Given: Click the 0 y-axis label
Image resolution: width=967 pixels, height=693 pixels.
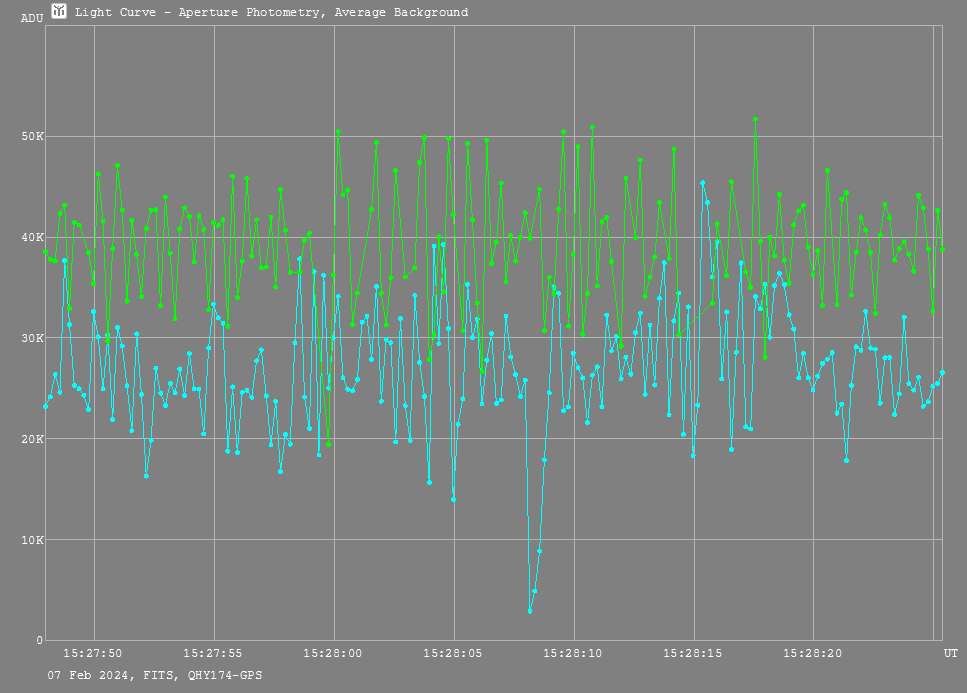Looking at the screenshot, I should (40, 641).
